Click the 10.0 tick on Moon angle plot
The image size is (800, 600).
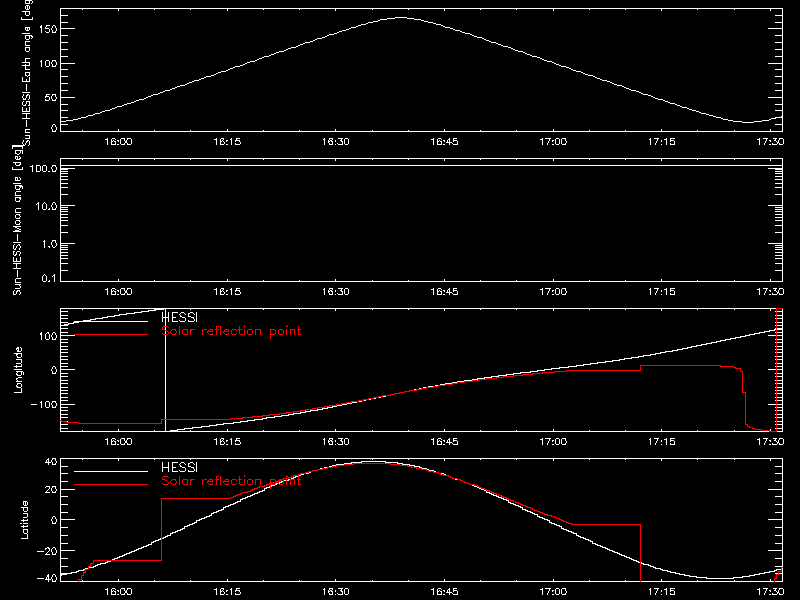[x=46, y=206]
